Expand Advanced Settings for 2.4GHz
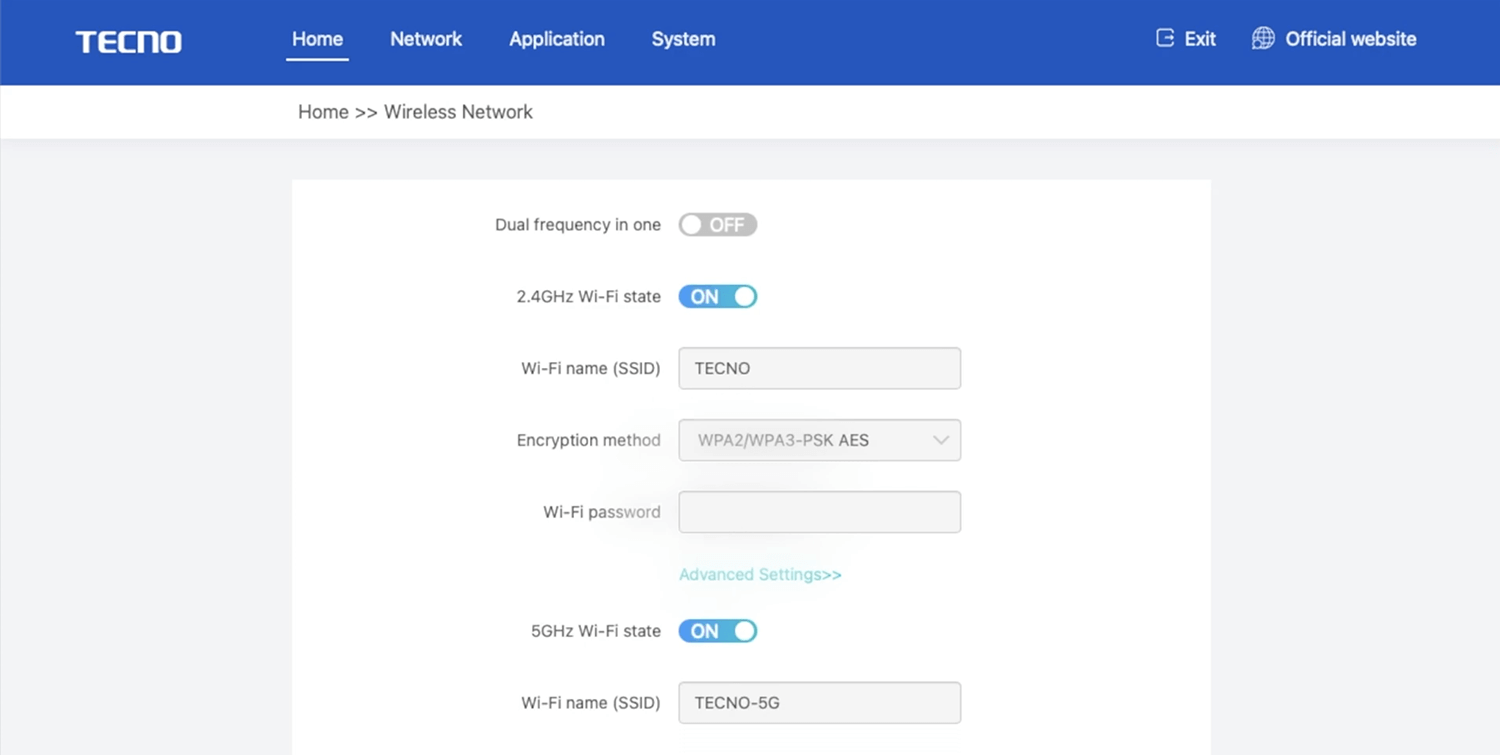 (759, 575)
